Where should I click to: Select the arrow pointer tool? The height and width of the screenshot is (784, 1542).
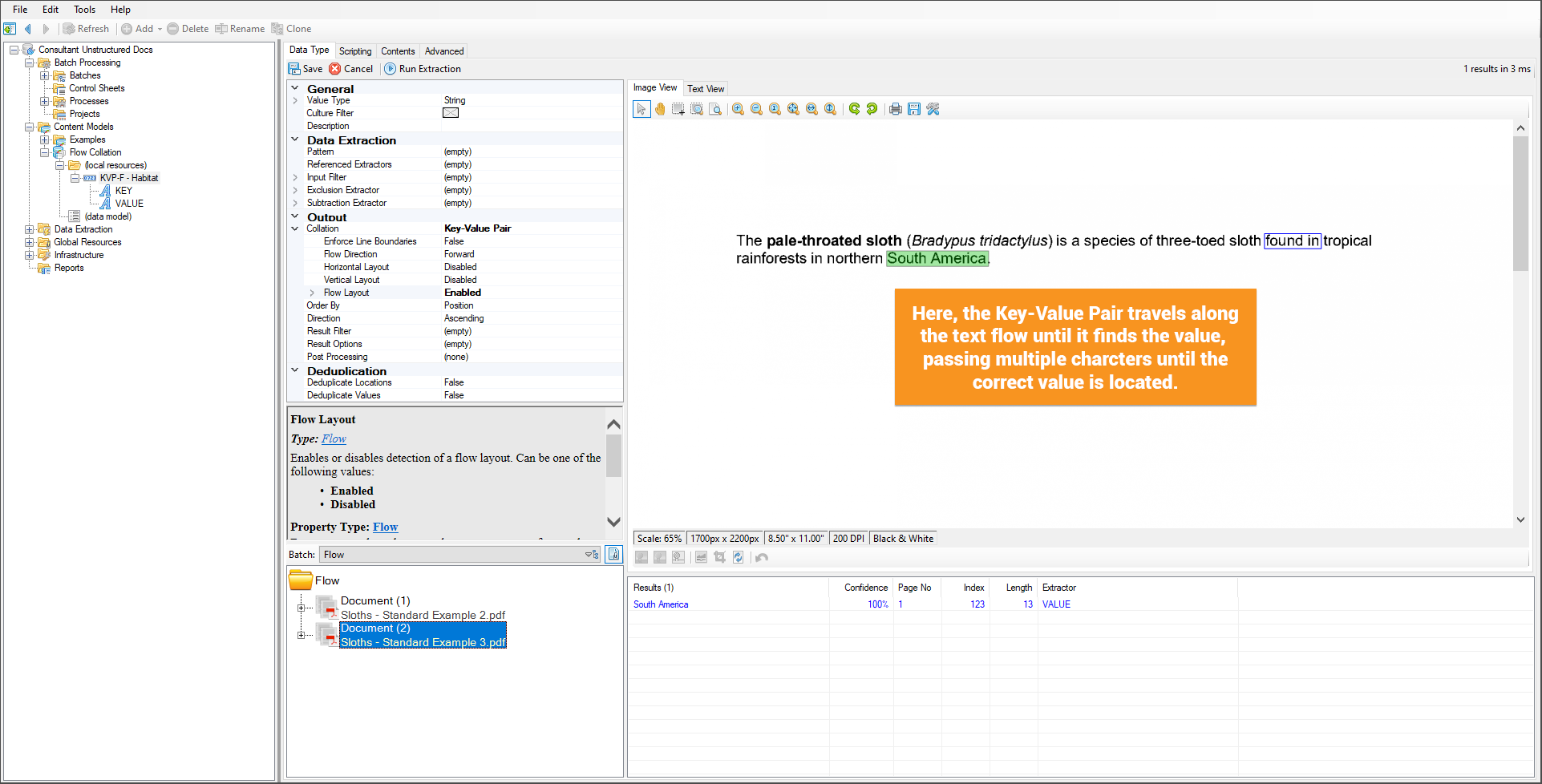click(x=641, y=109)
